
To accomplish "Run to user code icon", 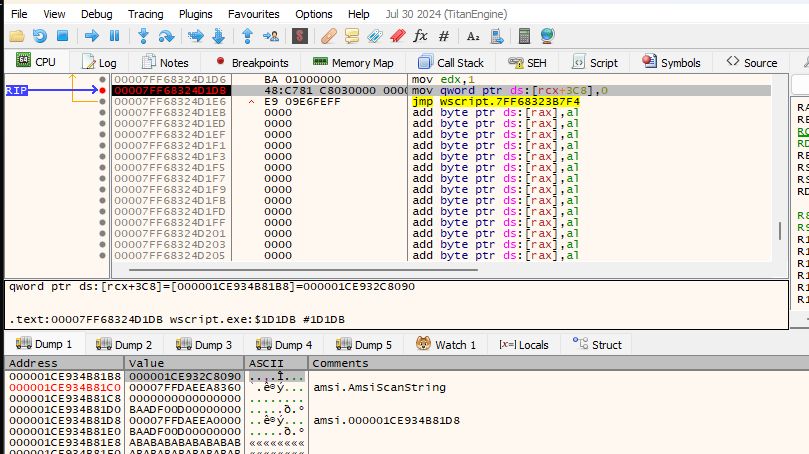I will 270,36.
